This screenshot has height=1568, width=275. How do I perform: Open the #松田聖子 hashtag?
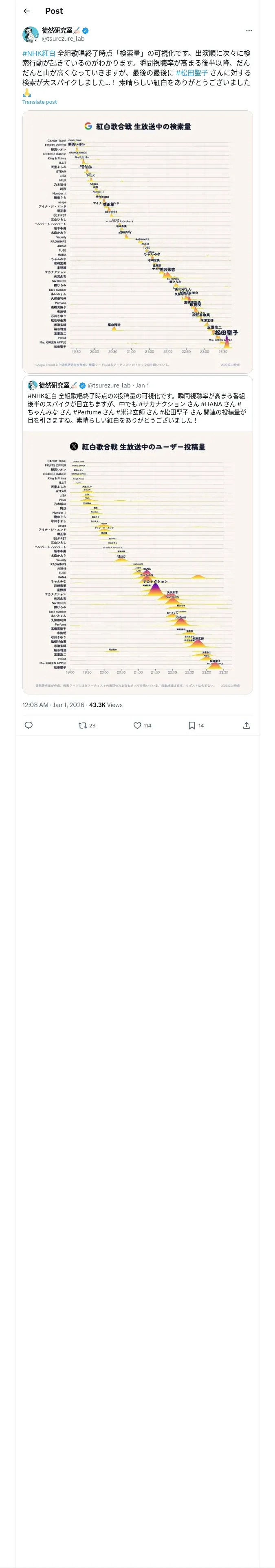(x=191, y=73)
